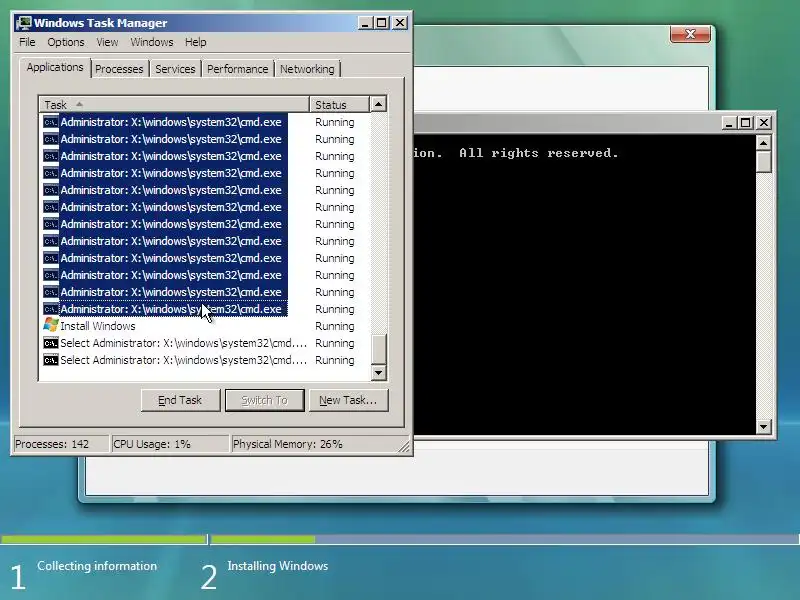Maximize the Task Manager window
The image size is (800, 600).
[382, 23]
